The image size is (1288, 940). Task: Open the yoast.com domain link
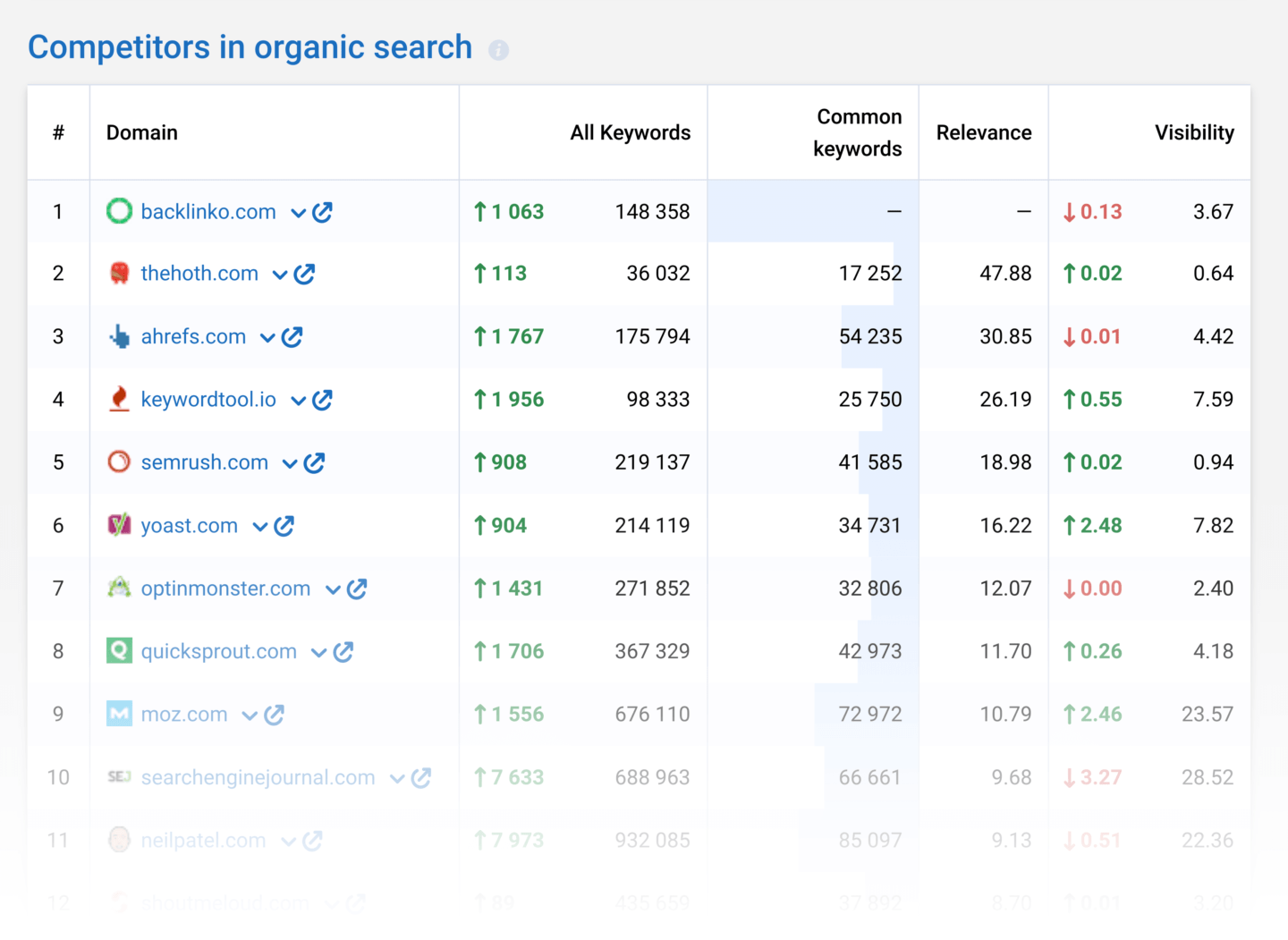189,525
